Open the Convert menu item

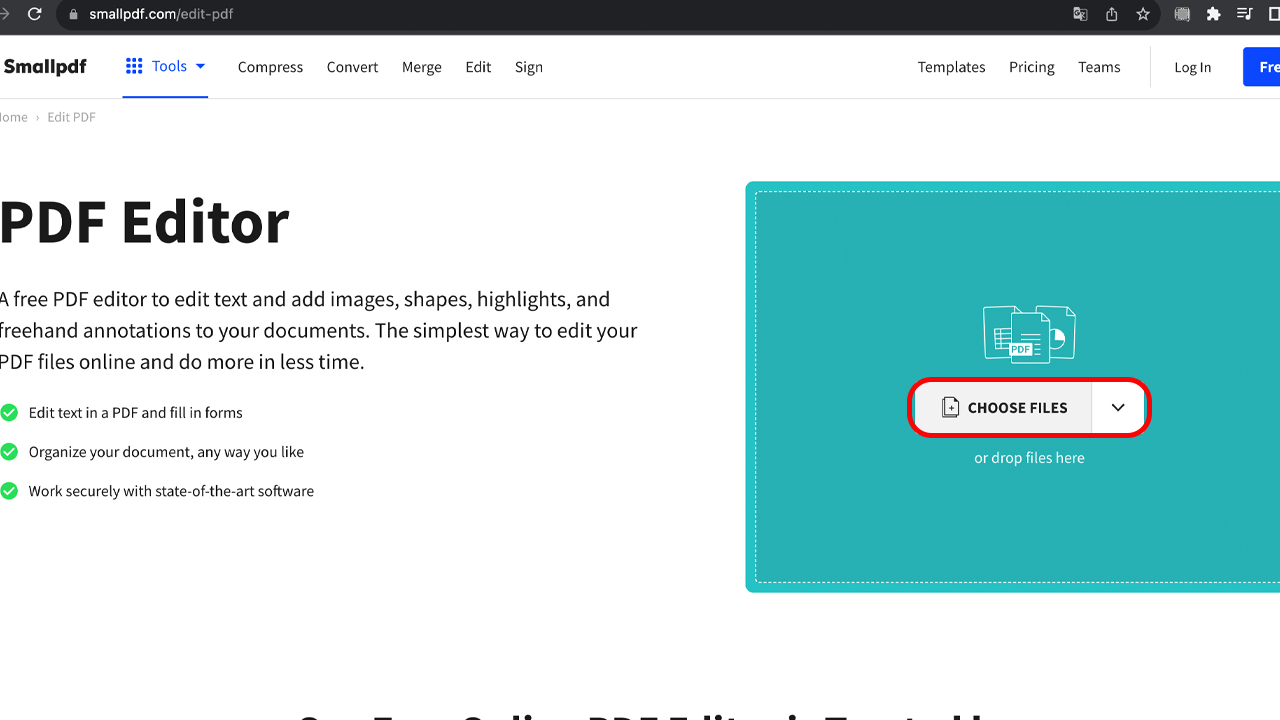[x=352, y=67]
